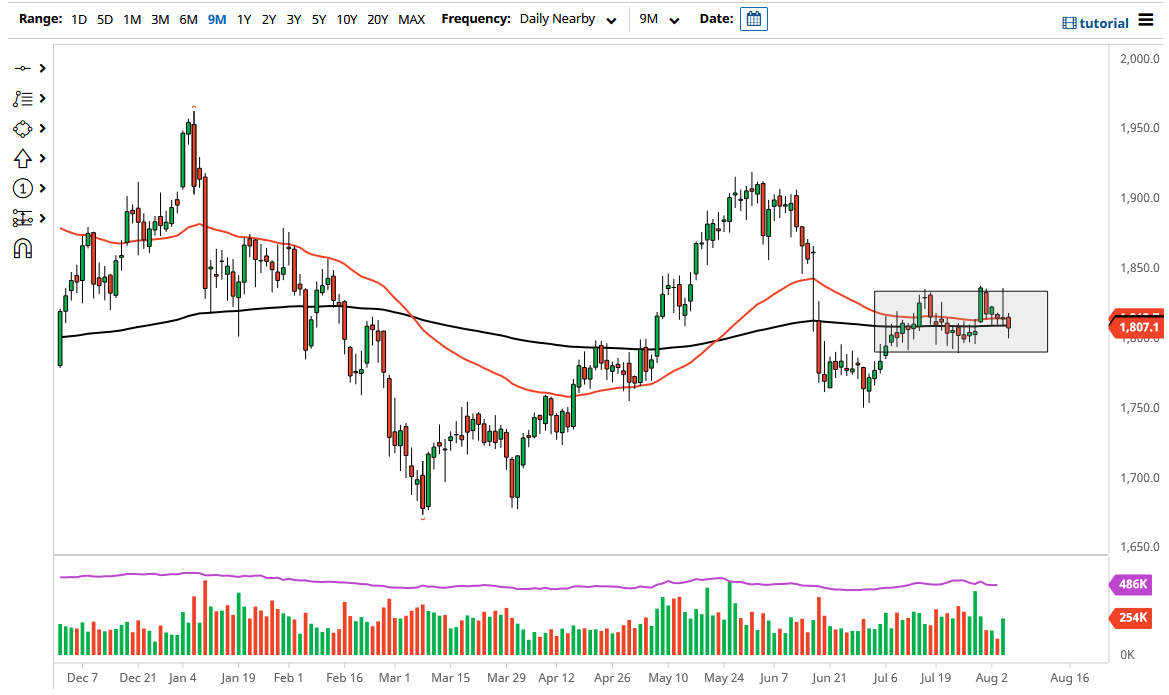Open the hamburger main menu

pos(1146,20)
